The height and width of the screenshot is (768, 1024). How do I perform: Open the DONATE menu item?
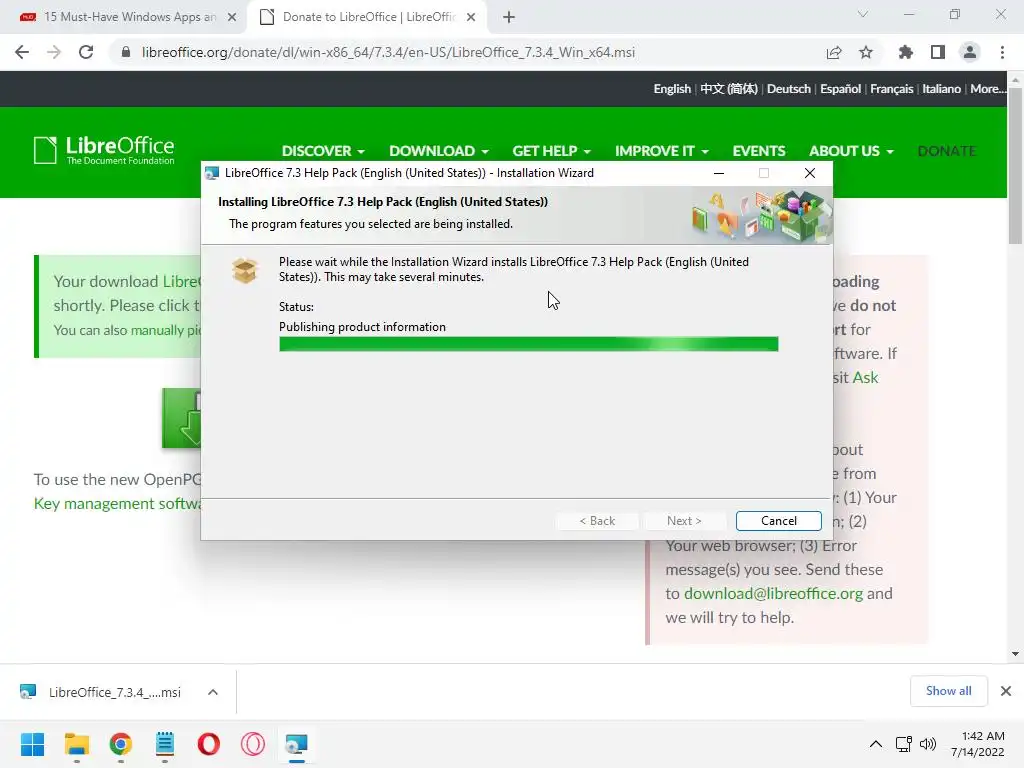(x=946, y=151)
